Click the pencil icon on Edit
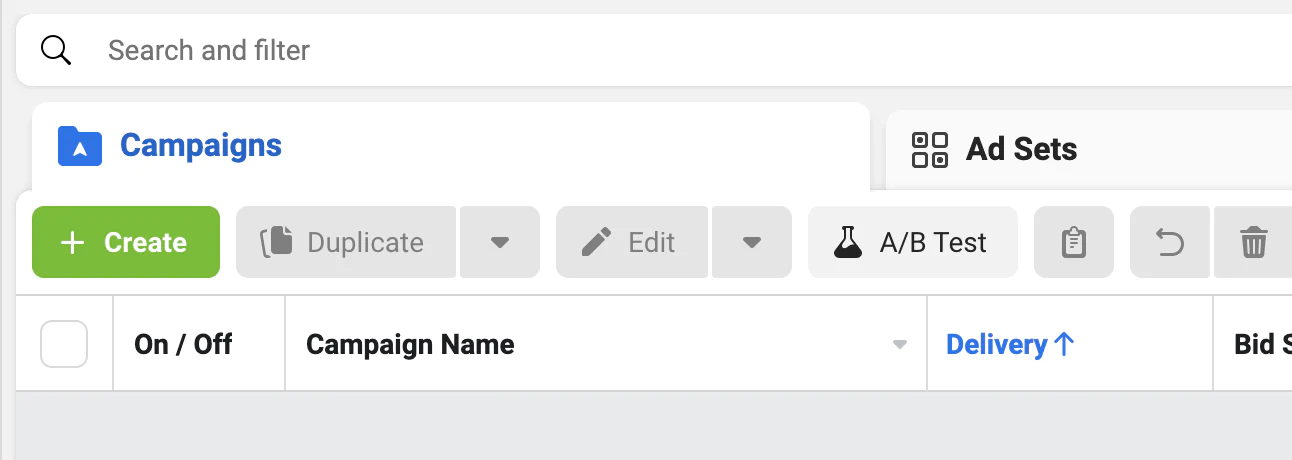Screen dimensions: 1292x460 click(x=596, y=242)
